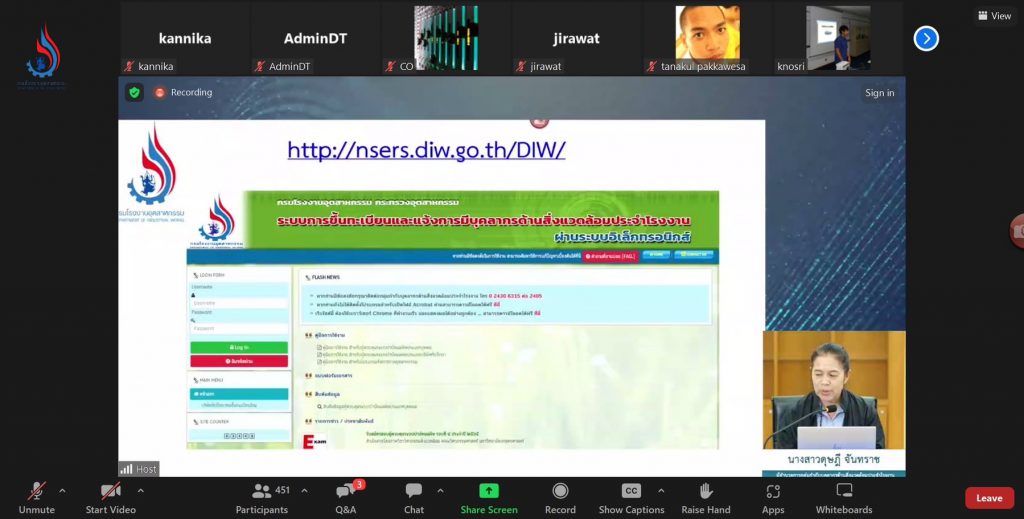Expand audio options arrow beside Unmute
The image size is (1024, 519).
62,491
